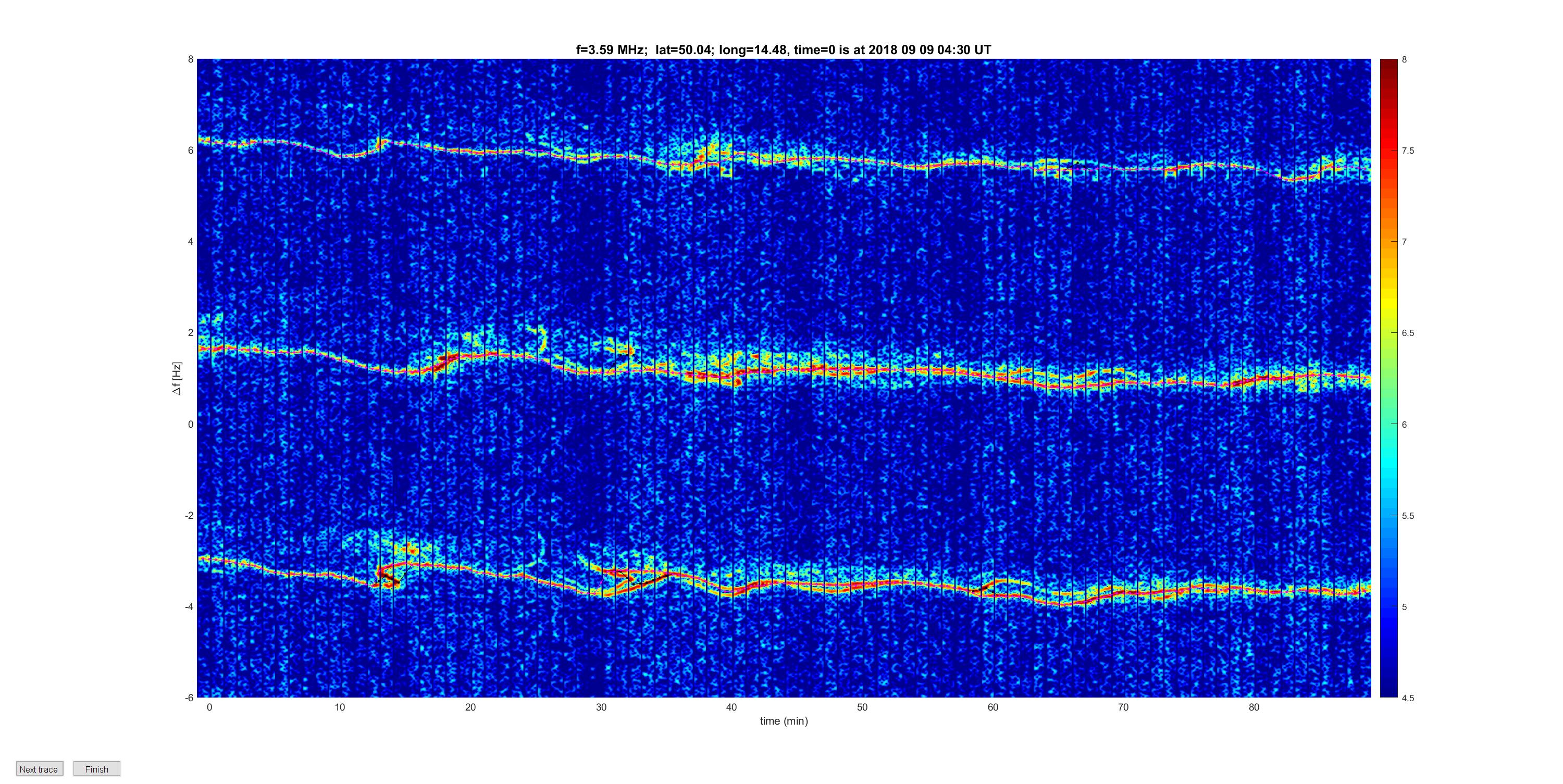Click the Next trace button

[x=40, y=769]
